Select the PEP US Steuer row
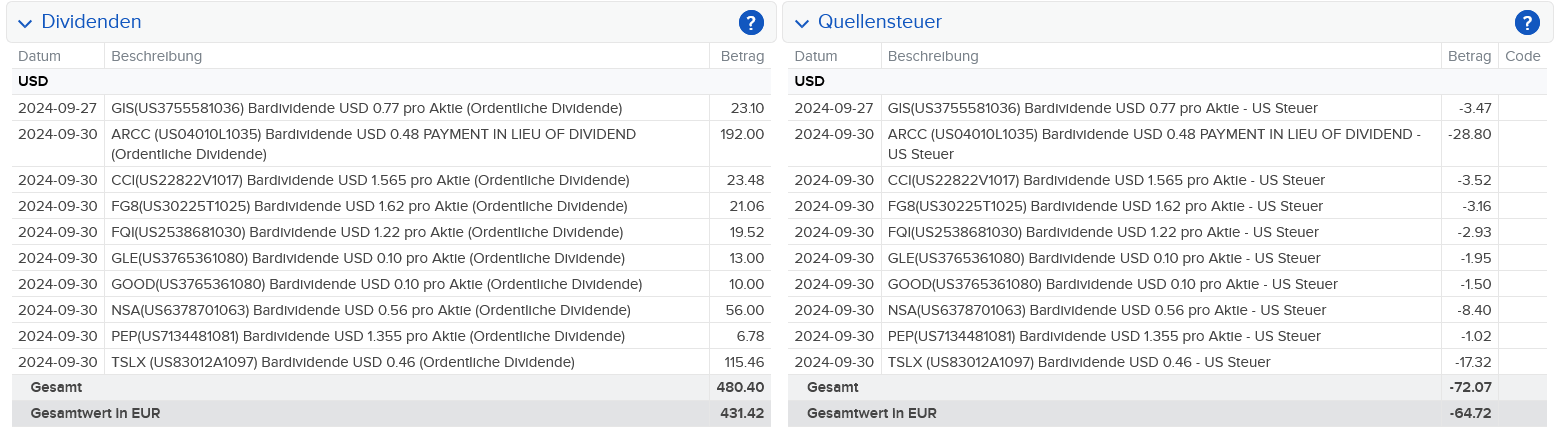The width and height of the screenshot is (1556, 433). (1105, 336)
